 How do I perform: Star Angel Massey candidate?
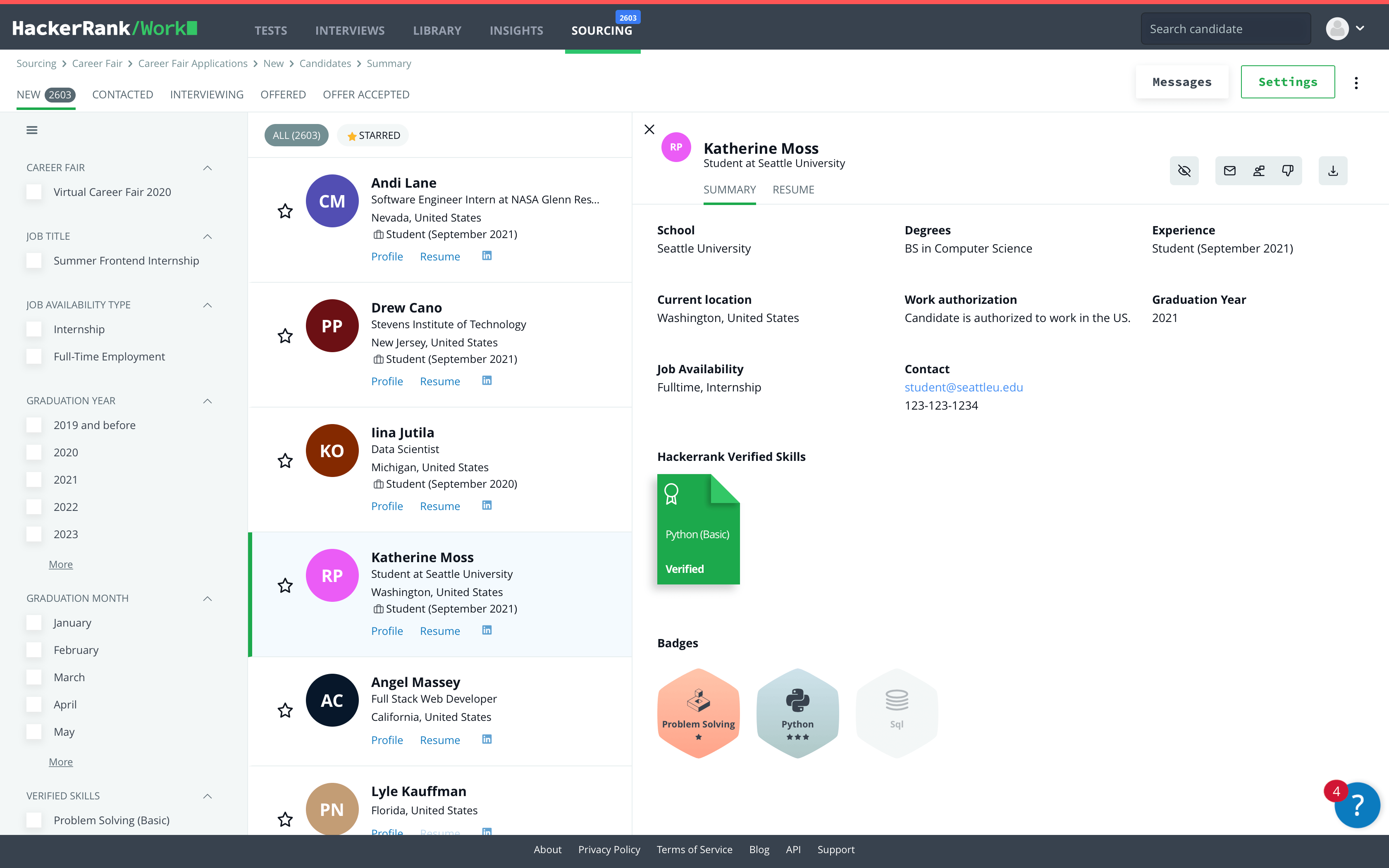(x=285, y=710)
